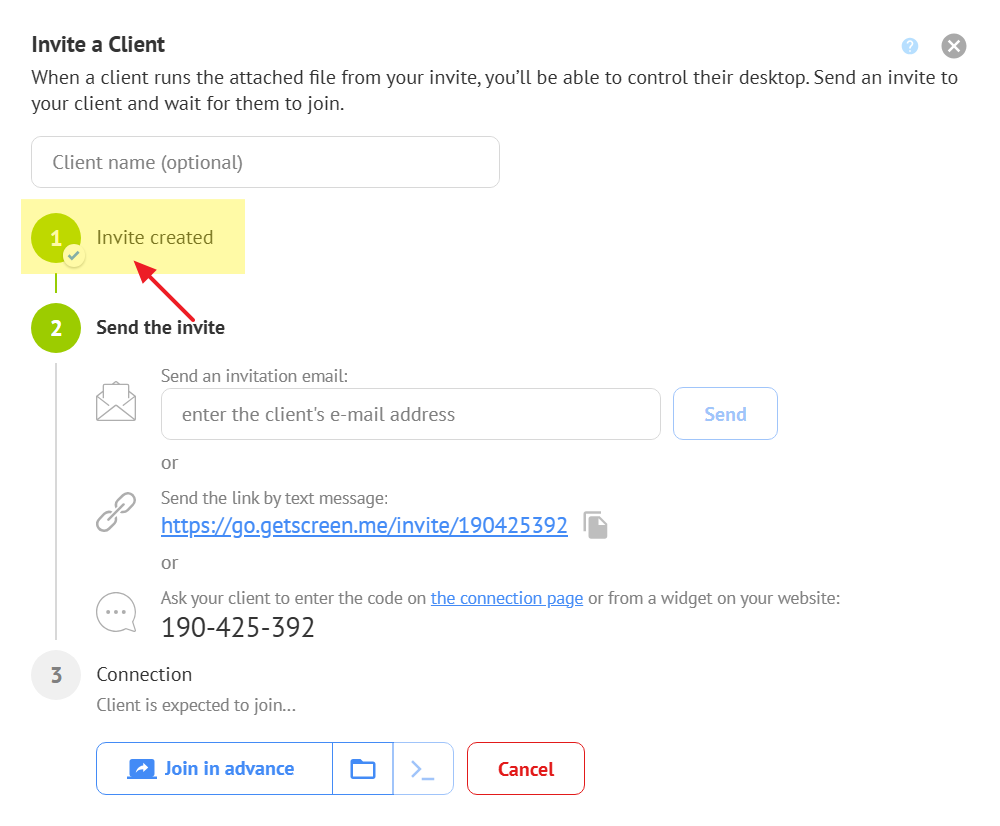The width and height of the screenshot is (1000, 826).
Task: Close the Invite a Client dialog
Action: click(x=953, y=46)
